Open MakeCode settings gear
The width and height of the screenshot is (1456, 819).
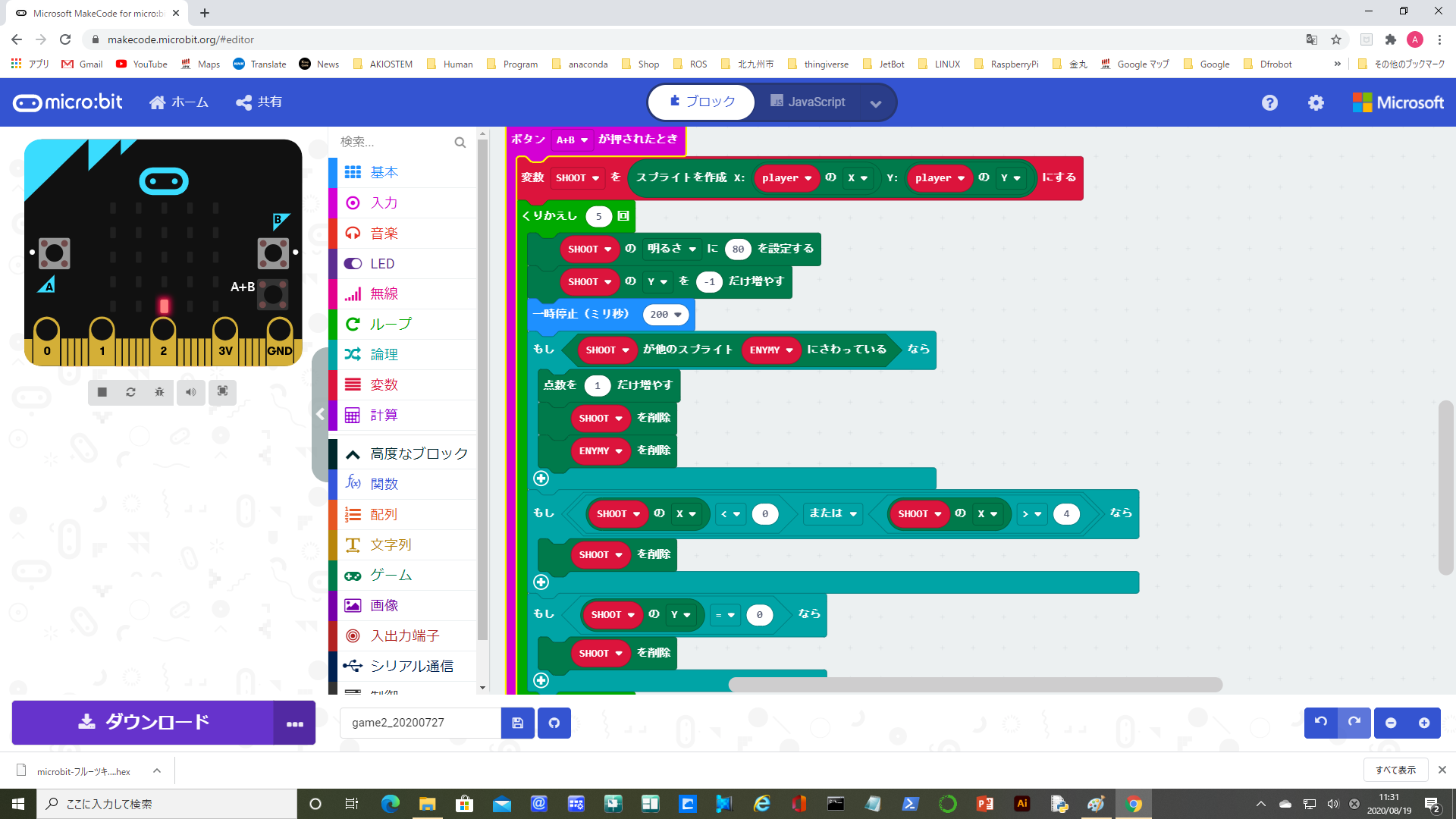pyautogui.click(x=1316, y=102)
